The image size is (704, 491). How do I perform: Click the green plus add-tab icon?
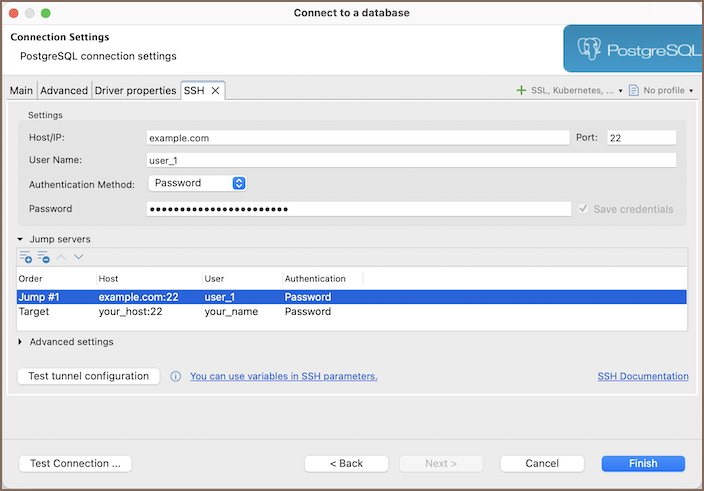point(521,90)
